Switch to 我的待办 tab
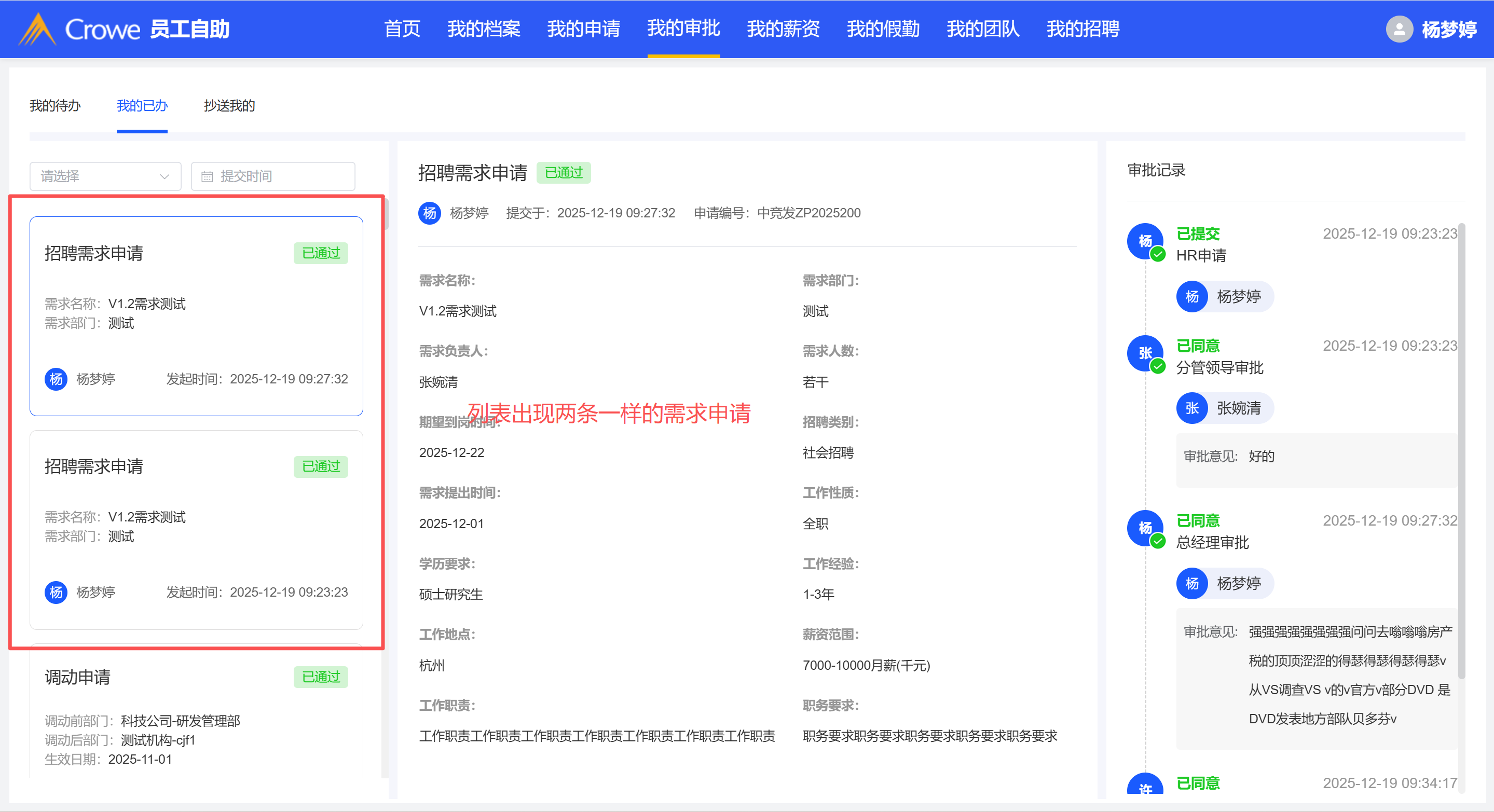This screenshot has width=1494, height=812. point(55,105)
